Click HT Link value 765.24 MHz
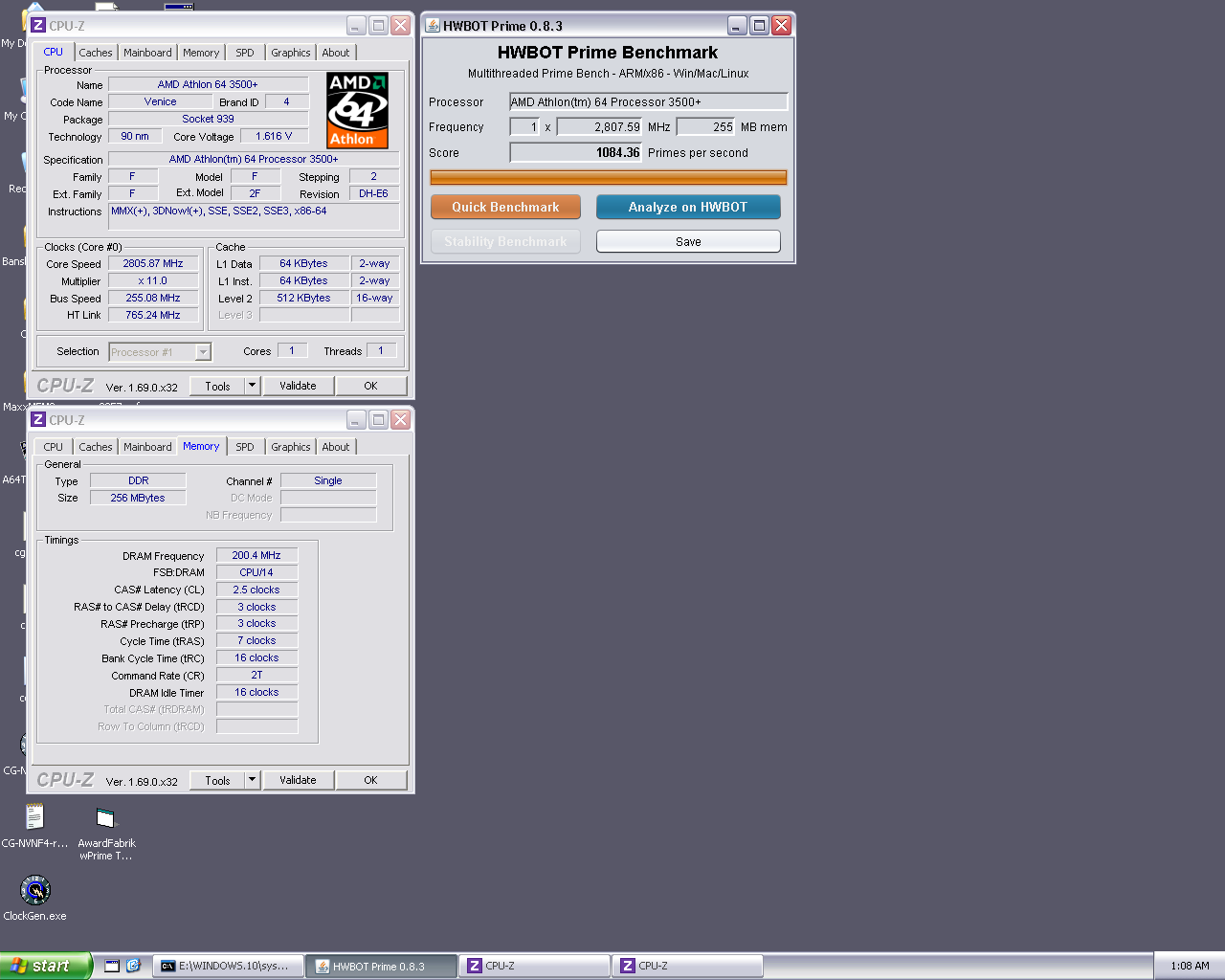The image size is (1225, 980). (x=153, y=315)
